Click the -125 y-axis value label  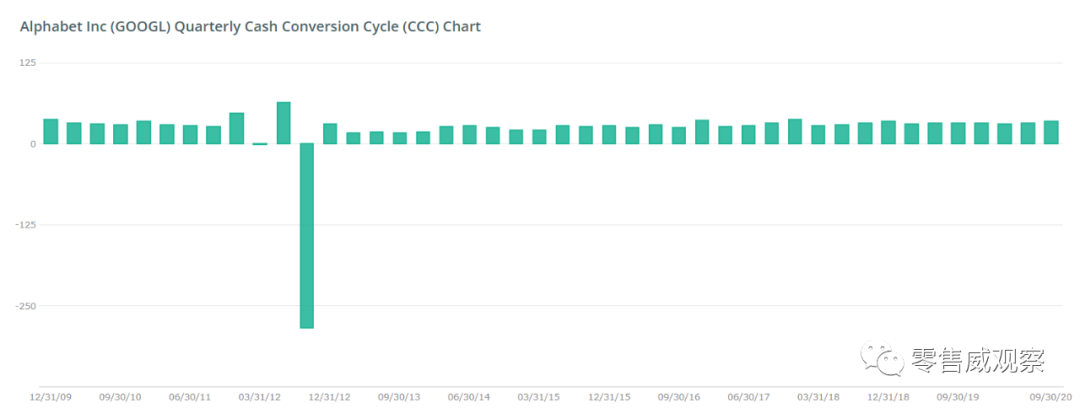(x=25, y=225)
